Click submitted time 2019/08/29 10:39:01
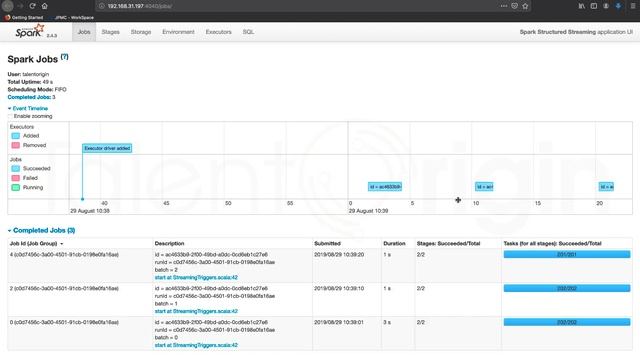Screen dimensions: 640x360 339,322
